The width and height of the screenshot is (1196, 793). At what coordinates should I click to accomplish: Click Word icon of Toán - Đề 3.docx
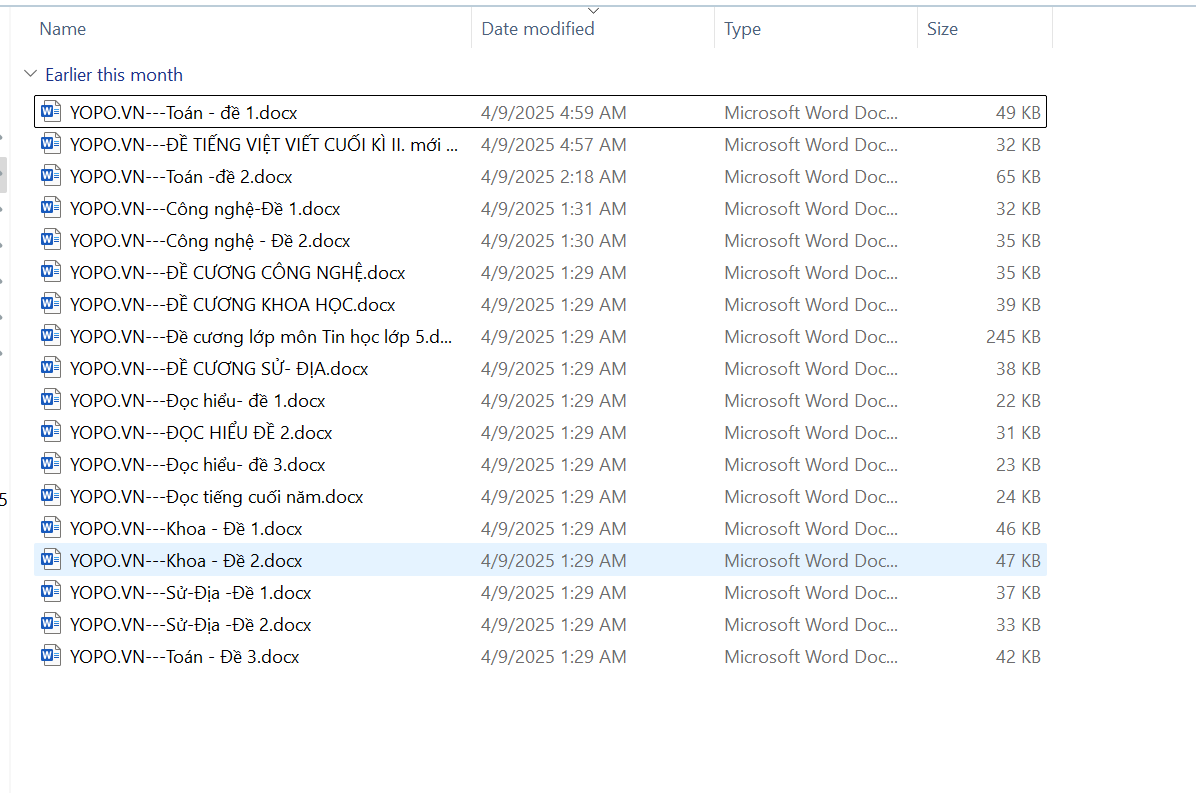[50, 656]
